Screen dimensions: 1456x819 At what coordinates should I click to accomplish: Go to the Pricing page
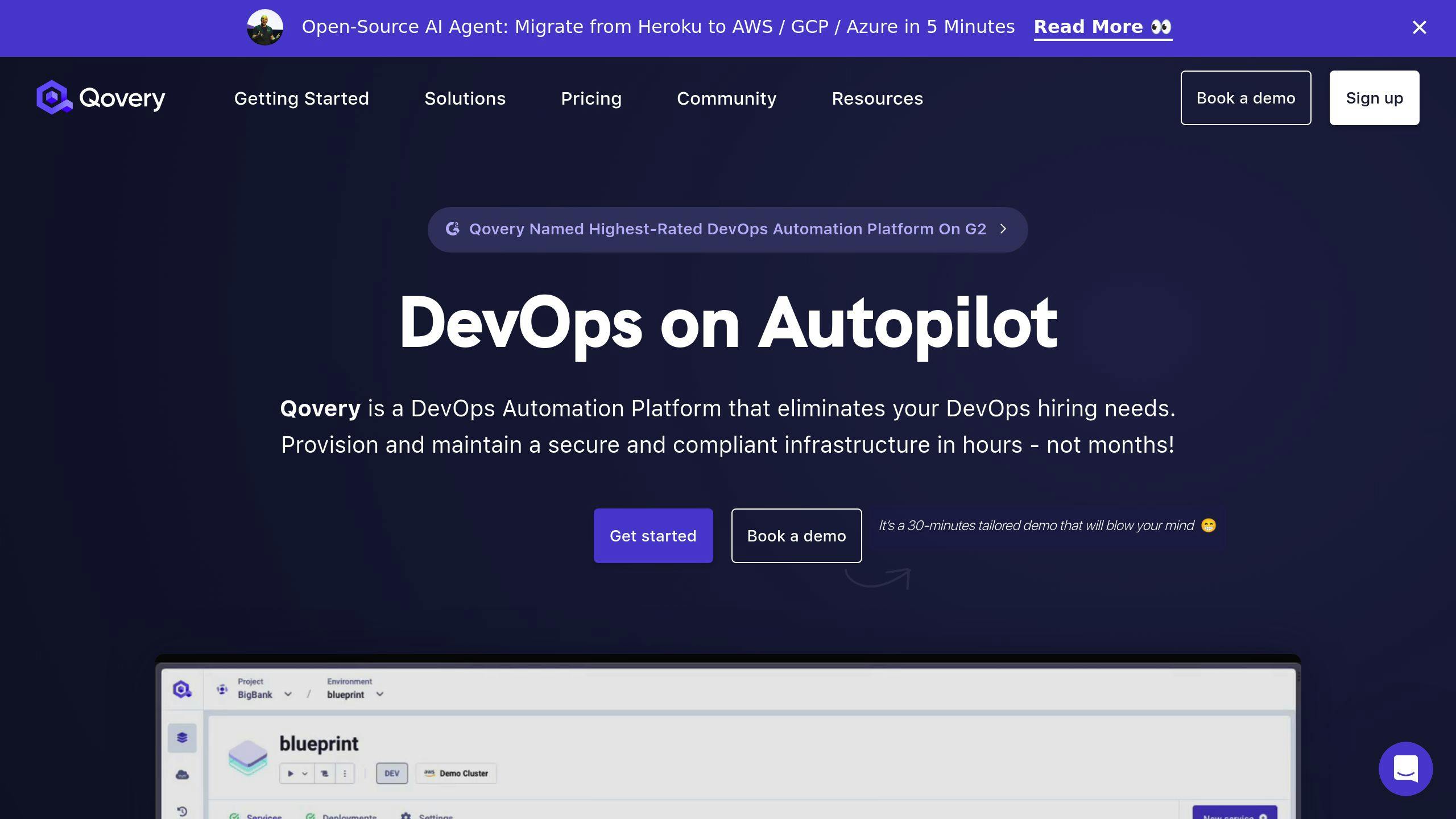591,98
